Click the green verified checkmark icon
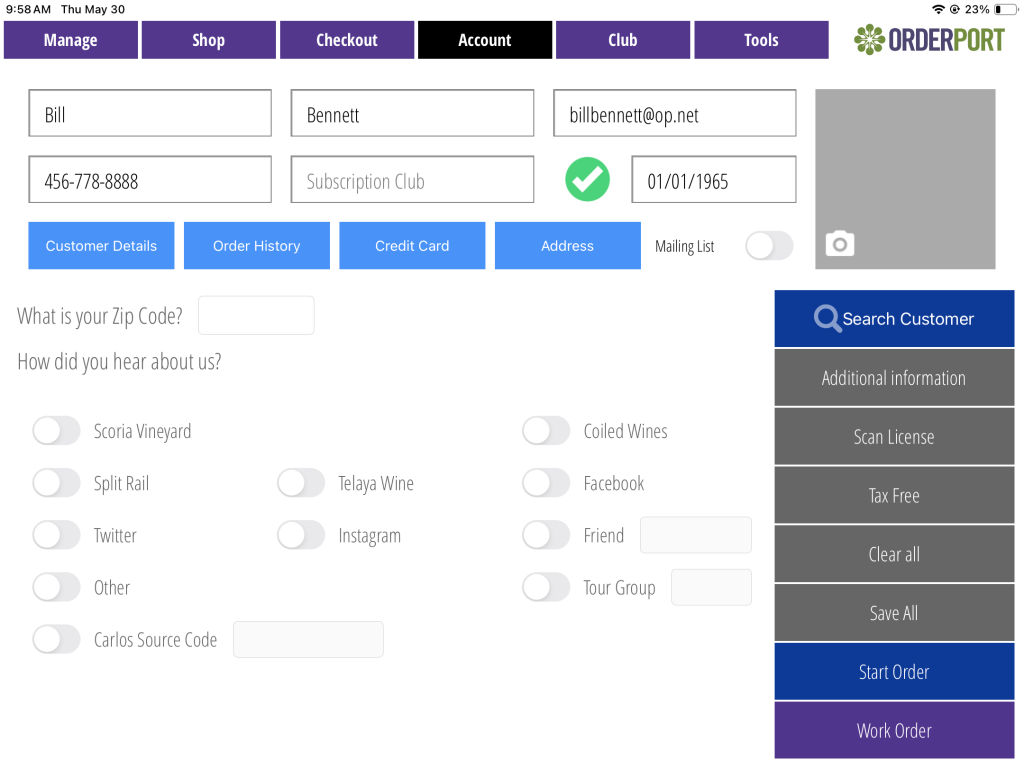Image resolution: width=1024 pixels, height=768 pixels. [587, 180]
